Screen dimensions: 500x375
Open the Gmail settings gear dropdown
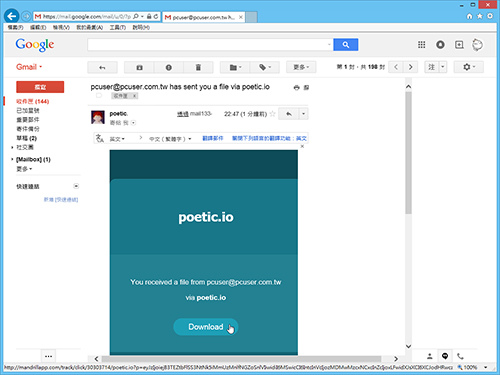pos(469,67)
